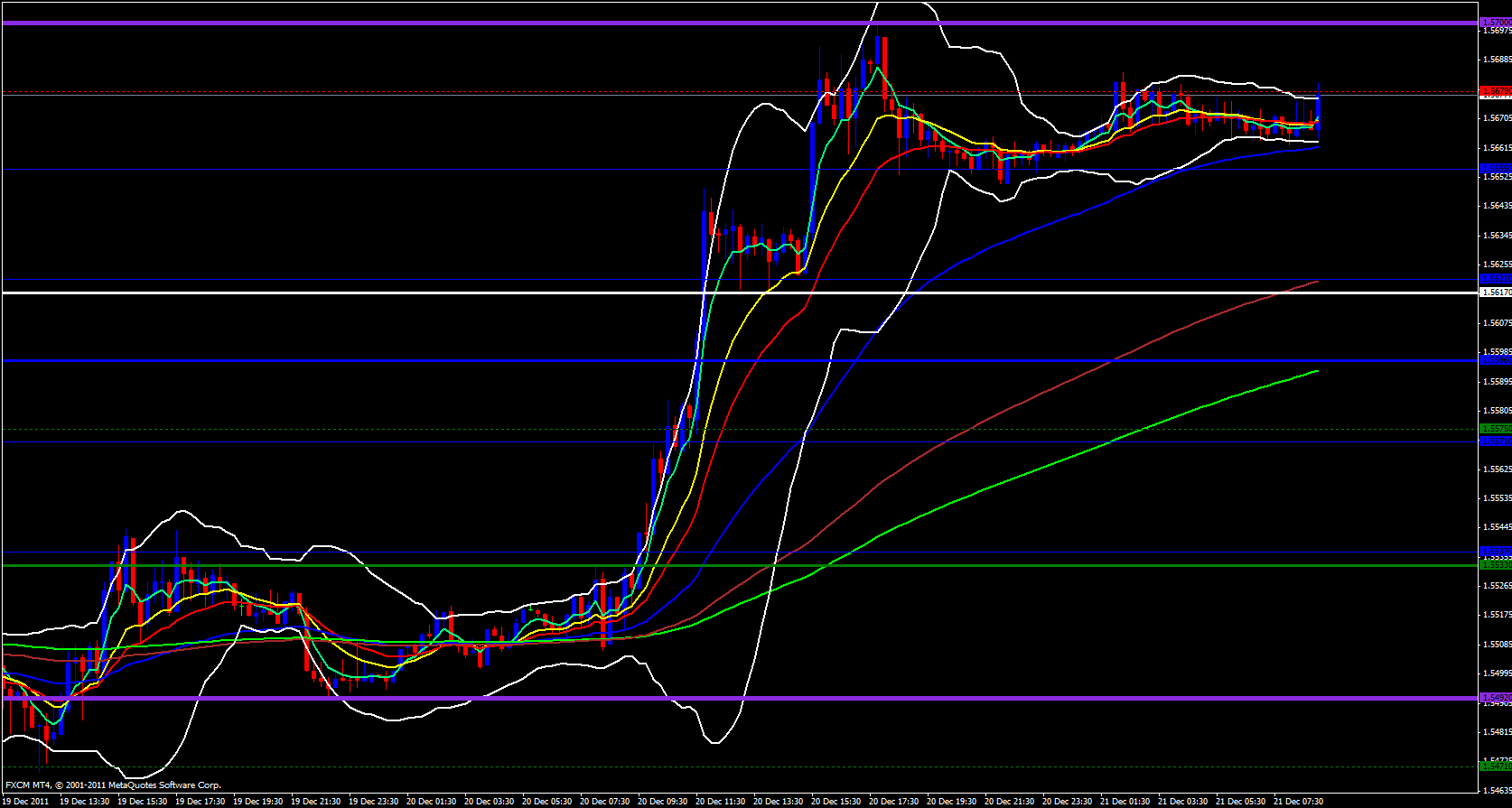Click the blue 1.55370 price label
The height and width of the screenshot is (808, 1512).
pyautogui.click(x=1495, y=552)
